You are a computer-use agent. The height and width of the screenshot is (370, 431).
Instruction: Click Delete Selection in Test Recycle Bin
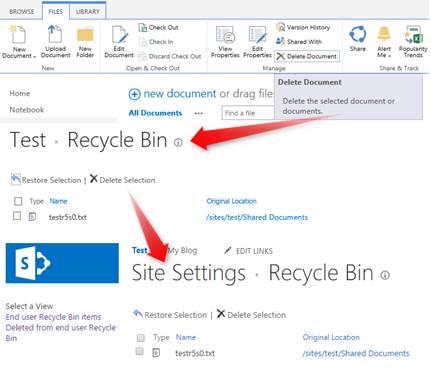[x=123, y=180]
